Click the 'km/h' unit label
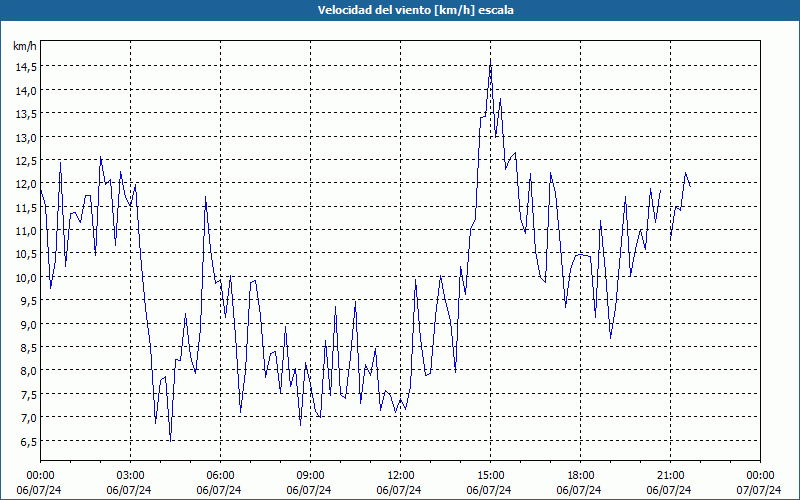The image size is (800, 500). 25,46
